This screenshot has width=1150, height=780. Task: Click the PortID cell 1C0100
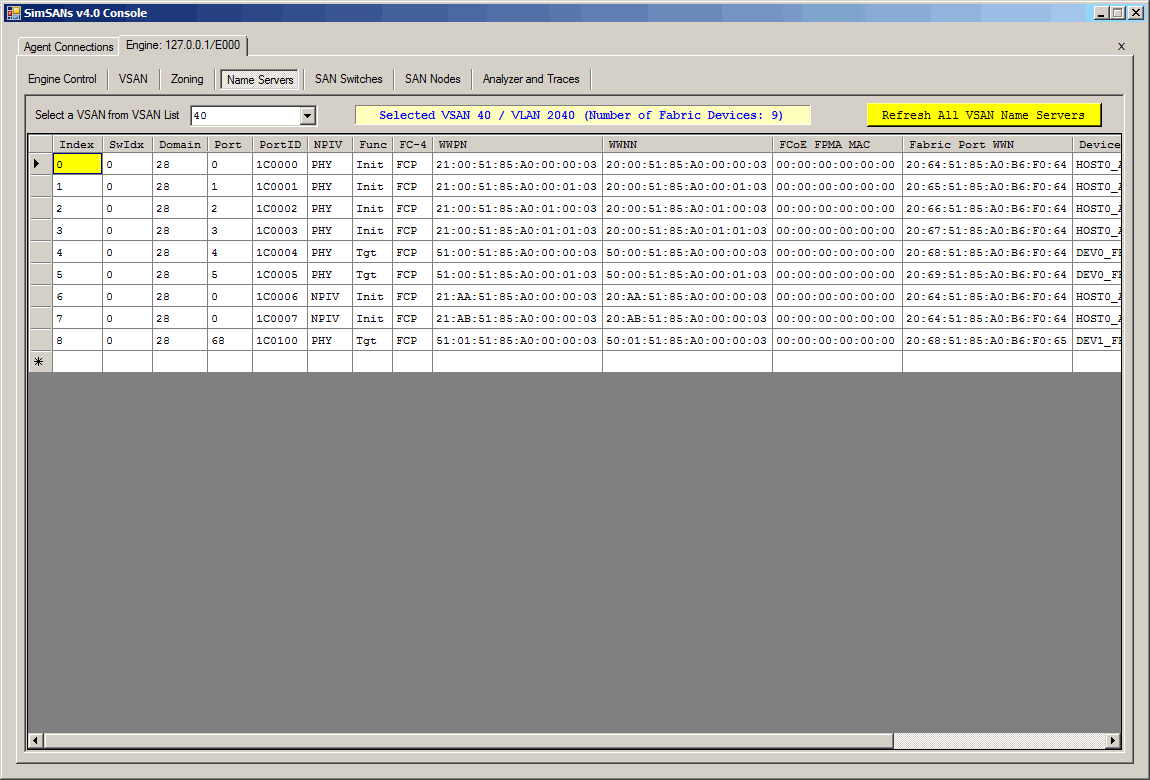pyautogui.click(x=279, y=340)
